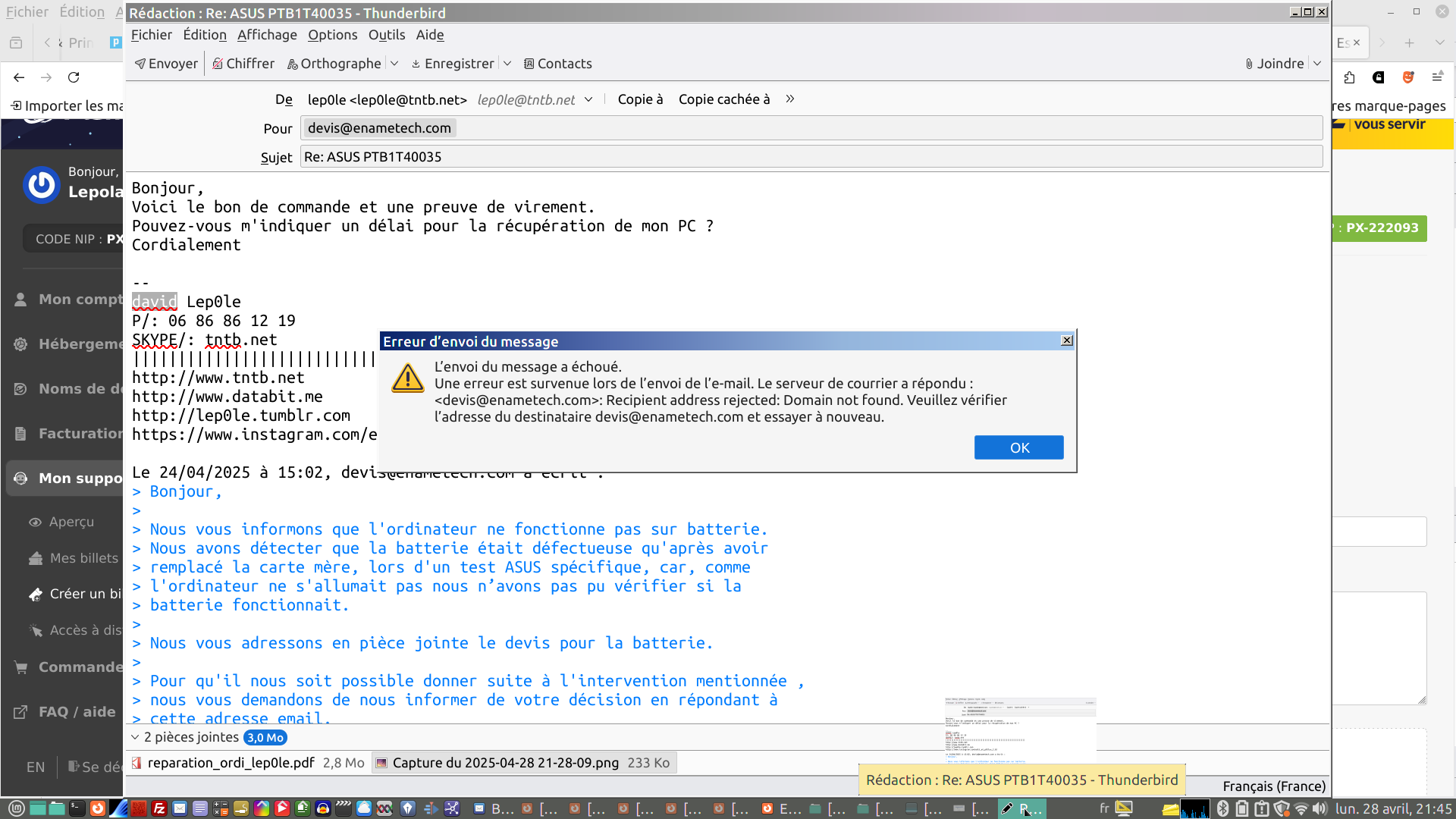Screen dimensions: 1456x819
Task: Open the Joindre dropdown arrow
Action: [x=1317, y=64]
